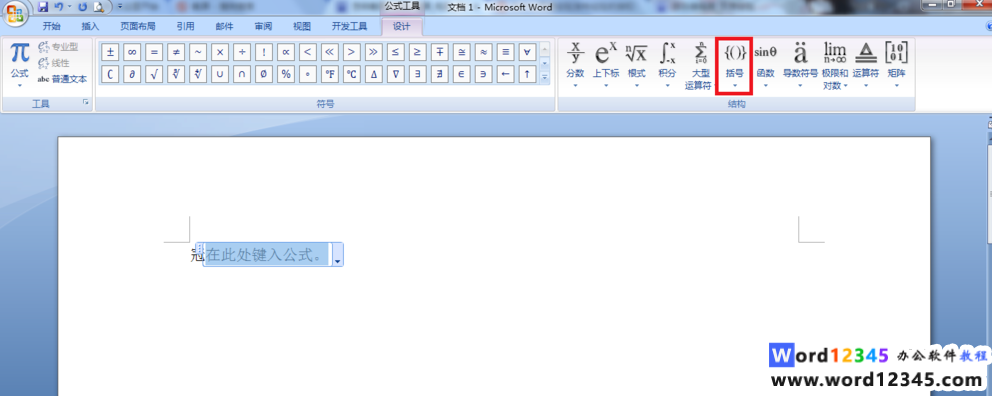Insert identical-to (≡) symbol
992x396 pixels.
[x=504, y=52]
